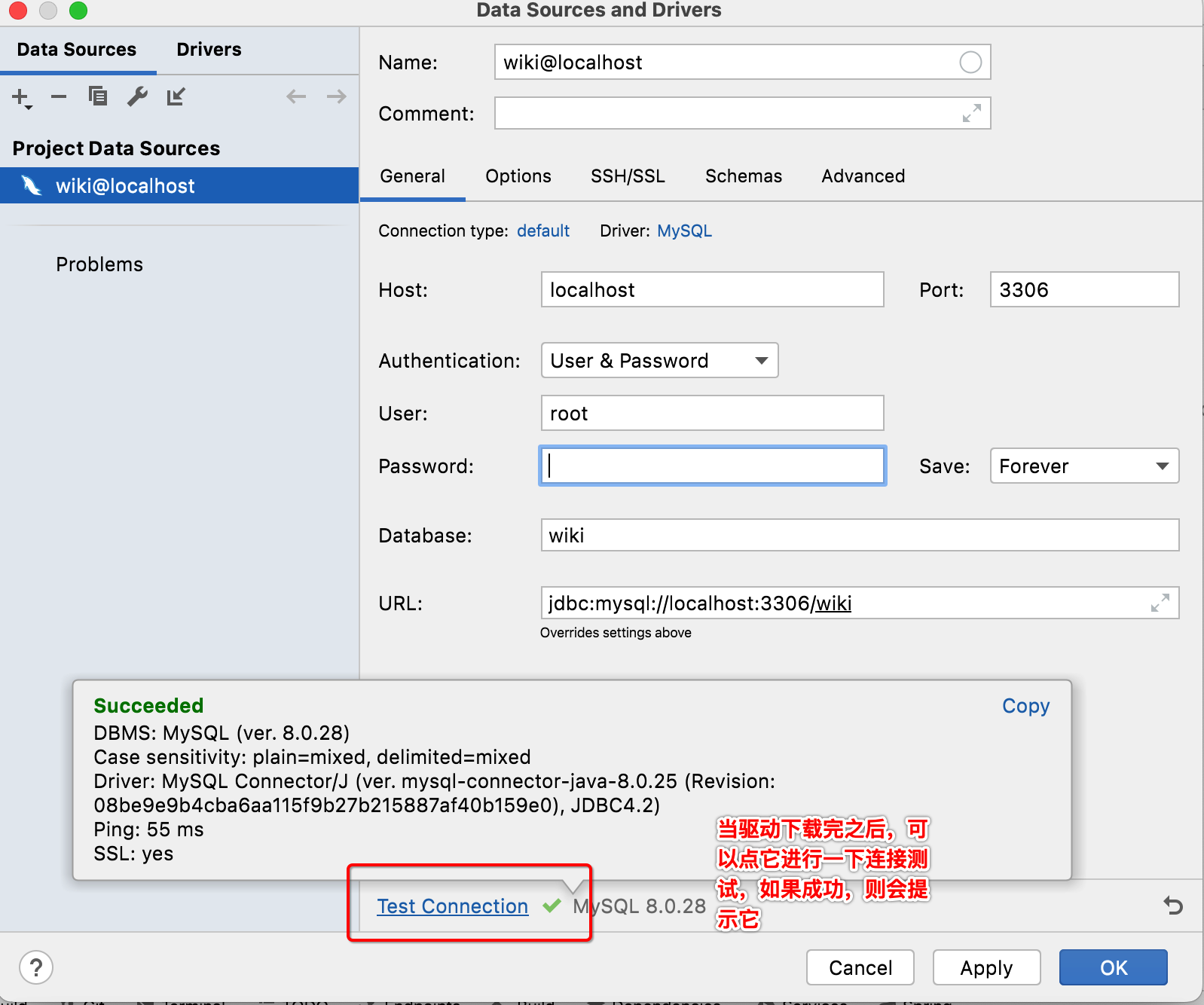Duplicate the selected data source

(98, 96)
